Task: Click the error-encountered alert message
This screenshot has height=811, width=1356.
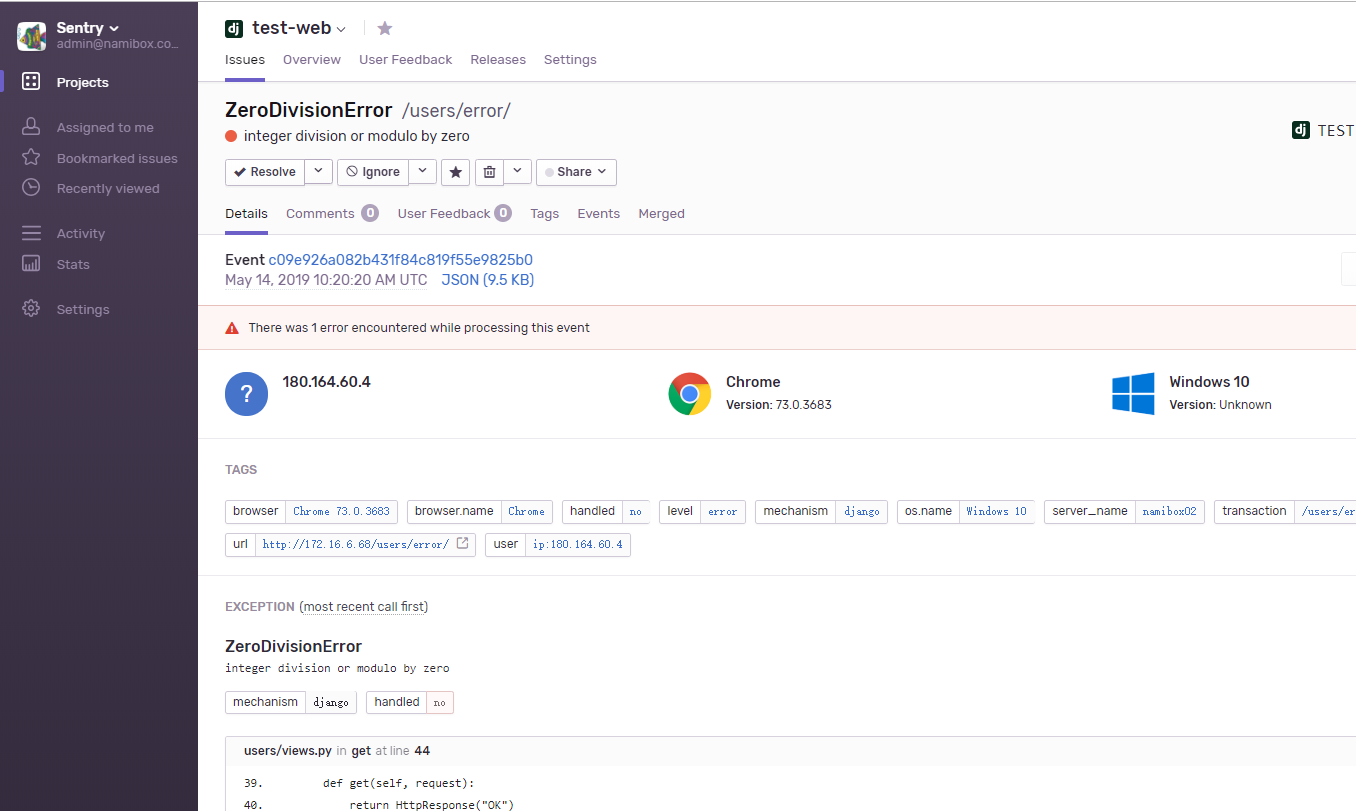Action: click(x=419, y=328)
